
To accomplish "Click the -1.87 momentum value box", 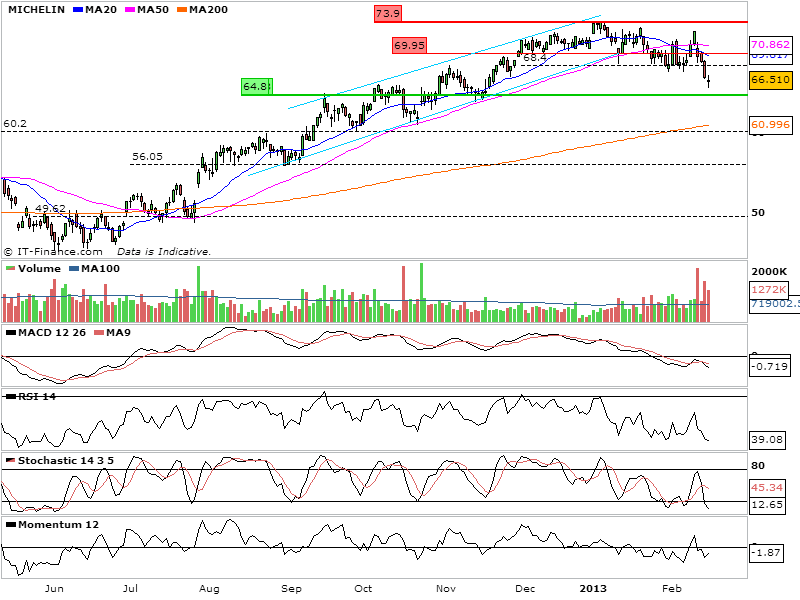I will 766,553.
